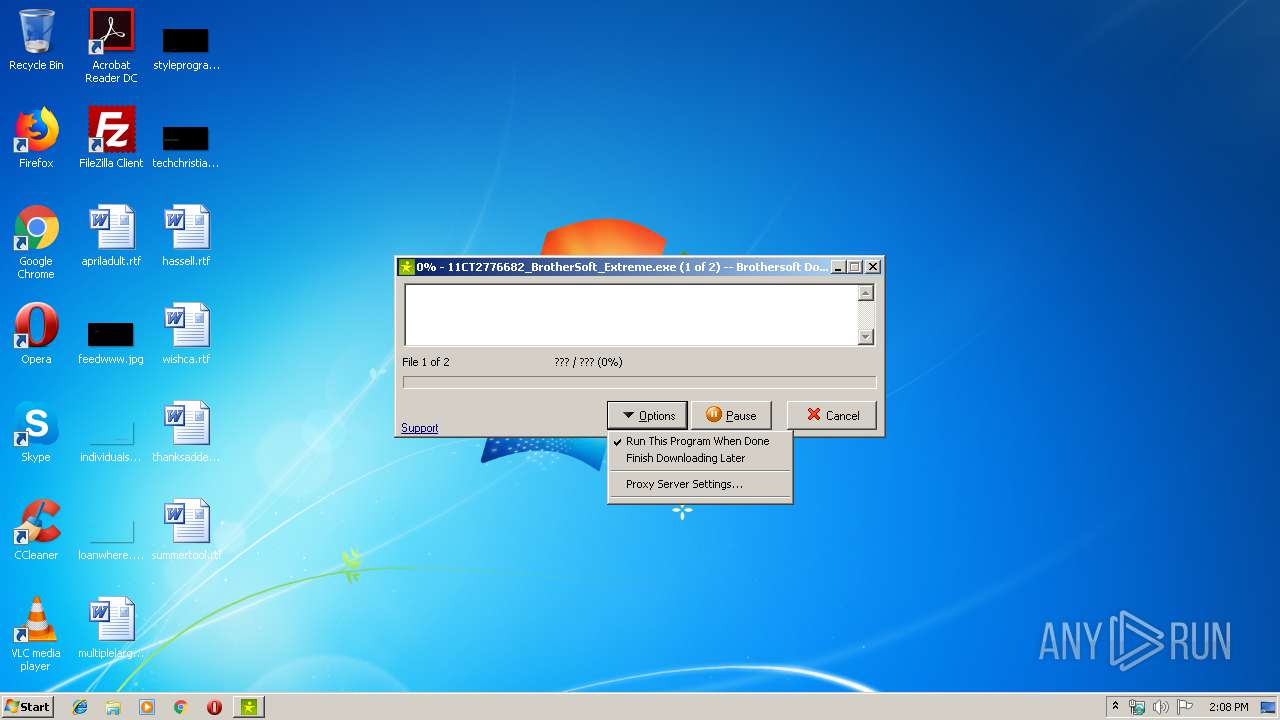This screenshot has width=1280, height=720.
Task: Open VLC media player shortcut
Action: point(36,634)
